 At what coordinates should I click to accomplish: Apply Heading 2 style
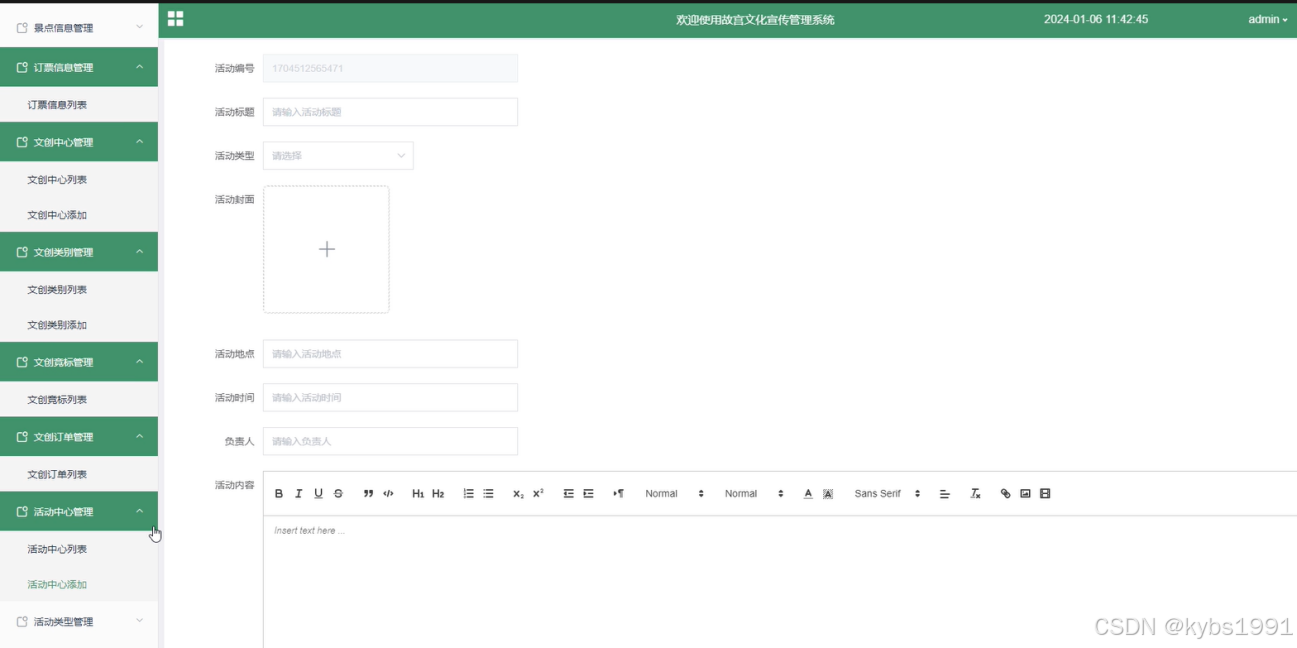point(438,494)
